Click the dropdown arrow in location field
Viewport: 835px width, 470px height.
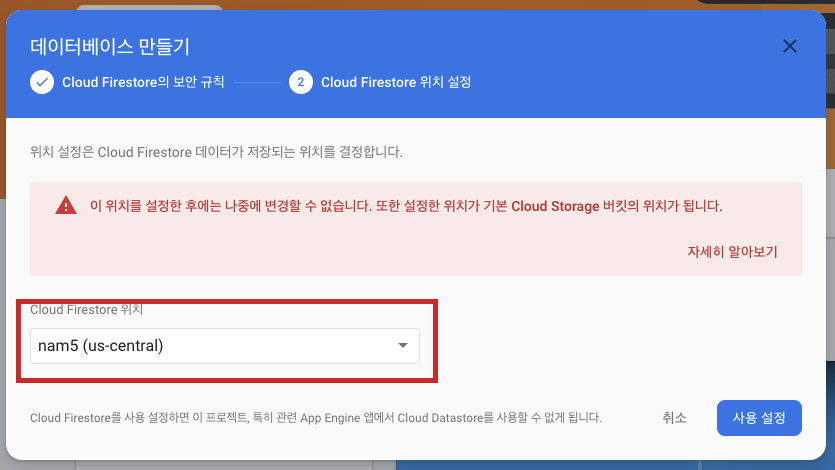click(403, 346)
